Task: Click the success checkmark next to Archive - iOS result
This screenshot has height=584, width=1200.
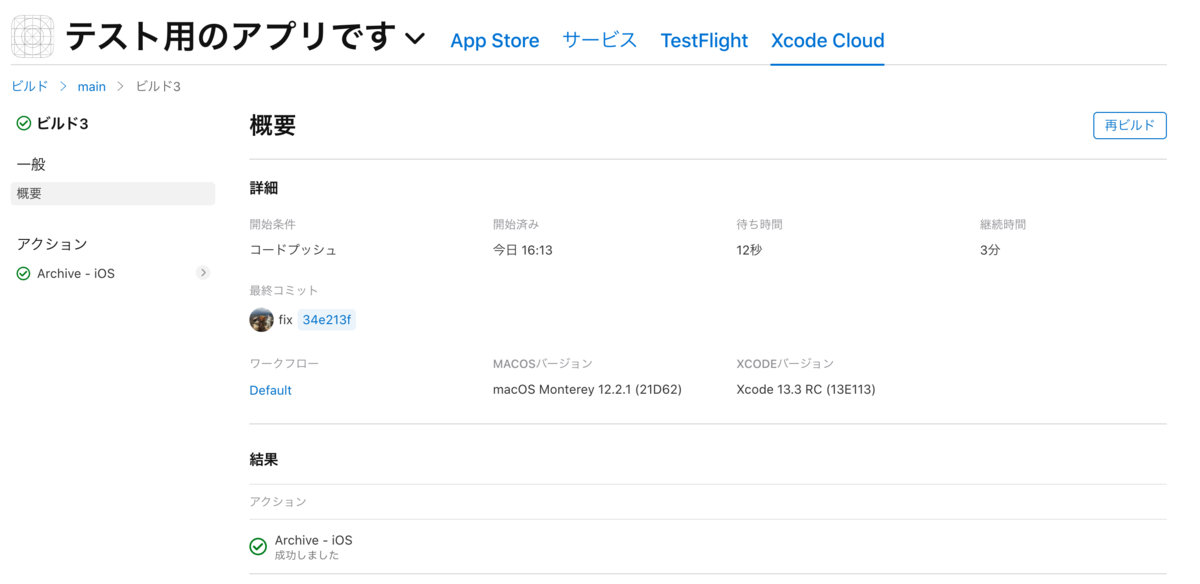Action: [258, 546]
